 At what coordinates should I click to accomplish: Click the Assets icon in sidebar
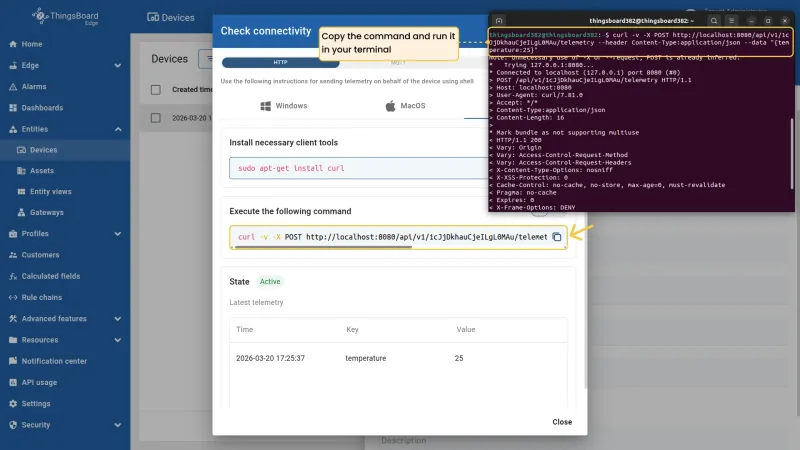(21, 171)
